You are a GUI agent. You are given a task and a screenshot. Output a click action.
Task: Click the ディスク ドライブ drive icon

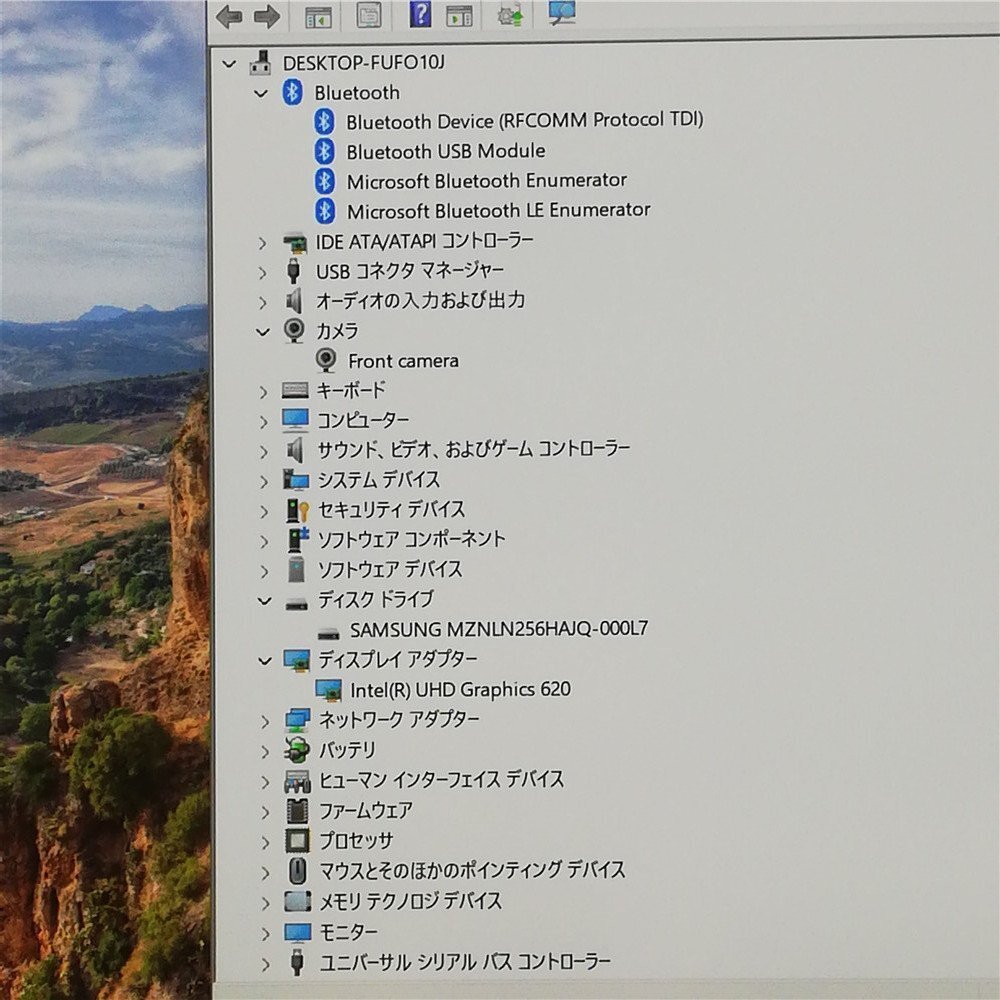[x=297, y=603]
